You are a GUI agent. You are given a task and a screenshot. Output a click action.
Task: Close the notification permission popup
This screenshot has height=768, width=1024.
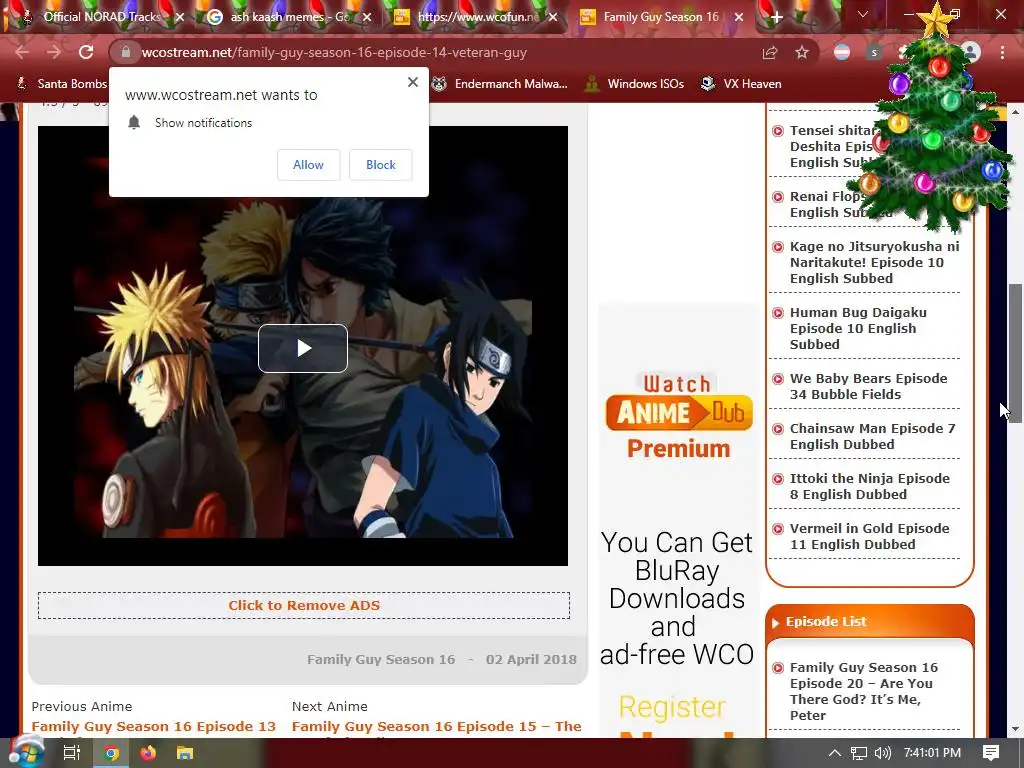click(413, 82)
